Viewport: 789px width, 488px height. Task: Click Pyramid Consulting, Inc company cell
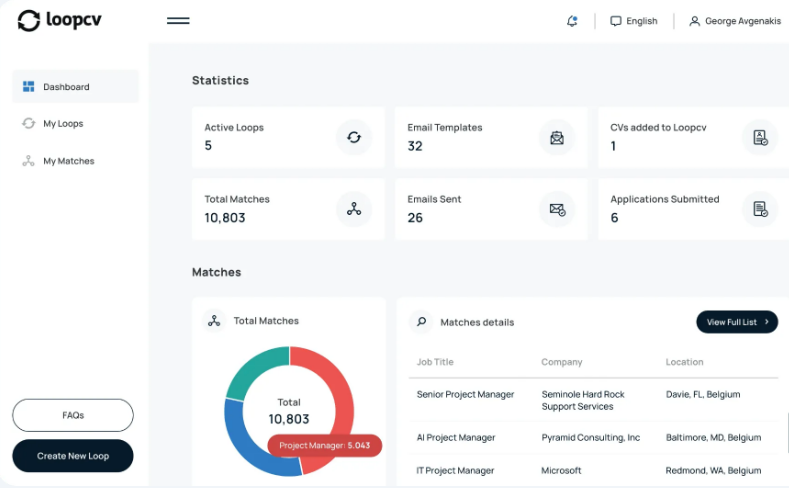click(x=591, y=438)
